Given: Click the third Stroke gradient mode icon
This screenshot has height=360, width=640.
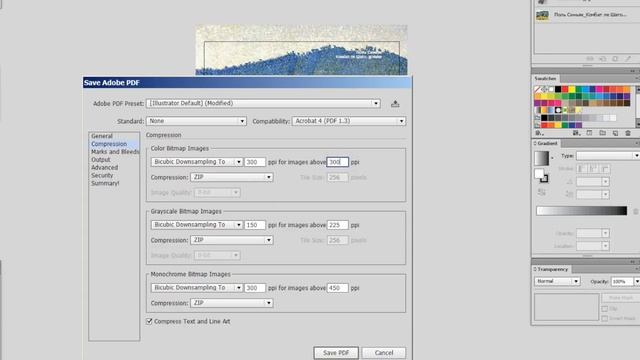Looking at the screenshot, I should pyautogui.click(x=605, y=169).
